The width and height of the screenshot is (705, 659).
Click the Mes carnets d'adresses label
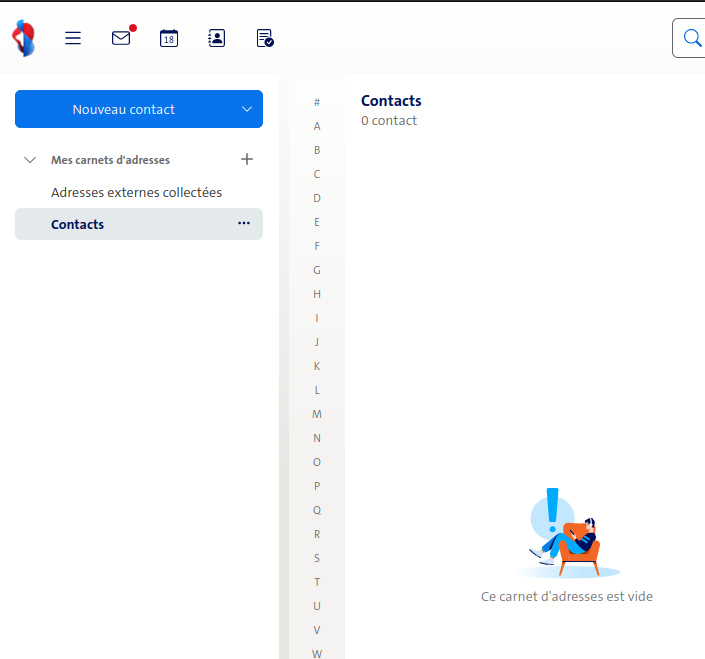click(x=110, y=160)
